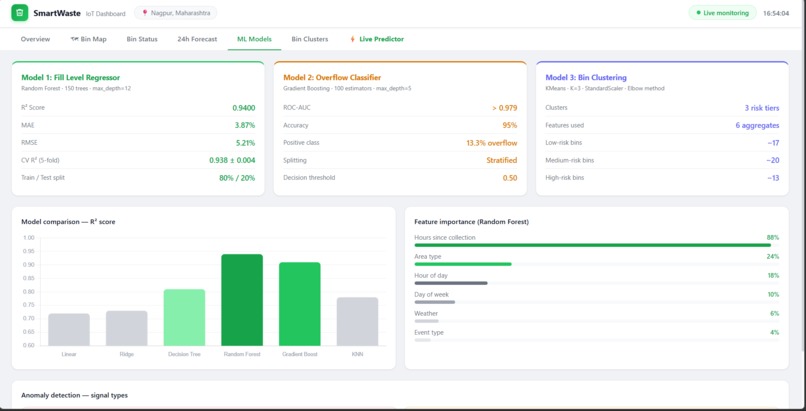Click the green dot in Live monitoring
806x411 pixels.
(698, 13)
